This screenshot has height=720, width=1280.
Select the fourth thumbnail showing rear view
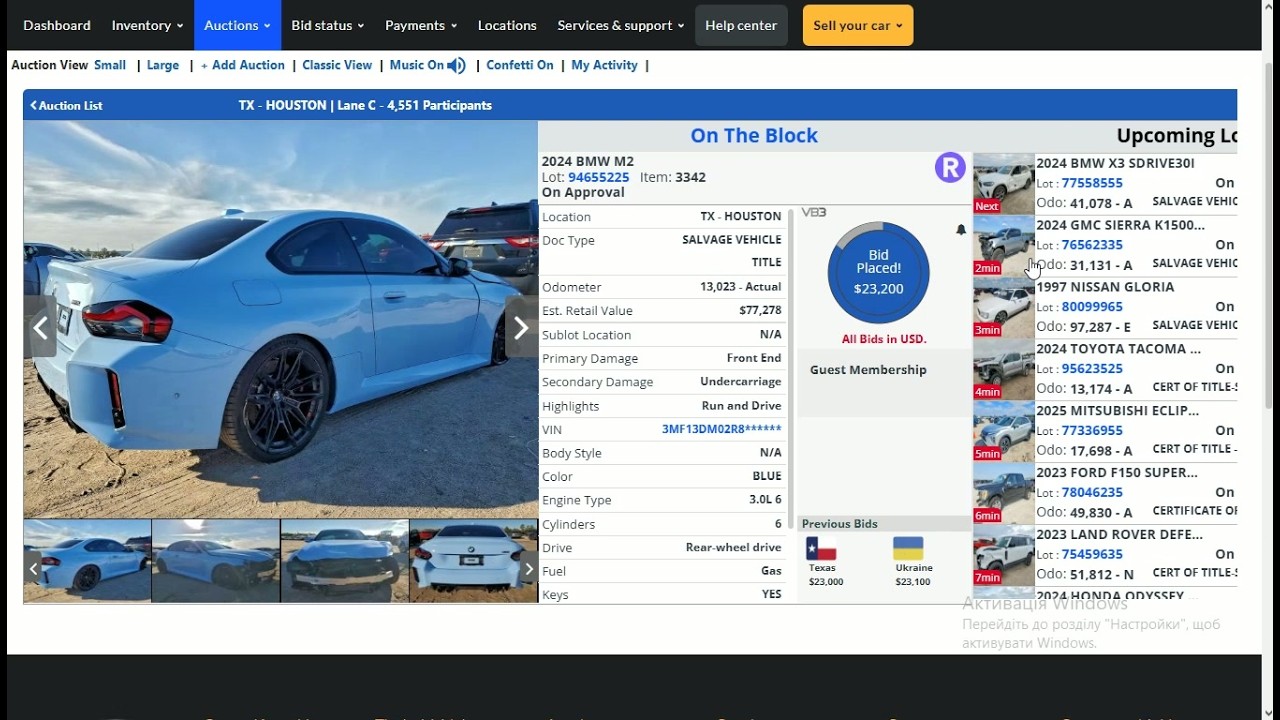tap(473, 561)
